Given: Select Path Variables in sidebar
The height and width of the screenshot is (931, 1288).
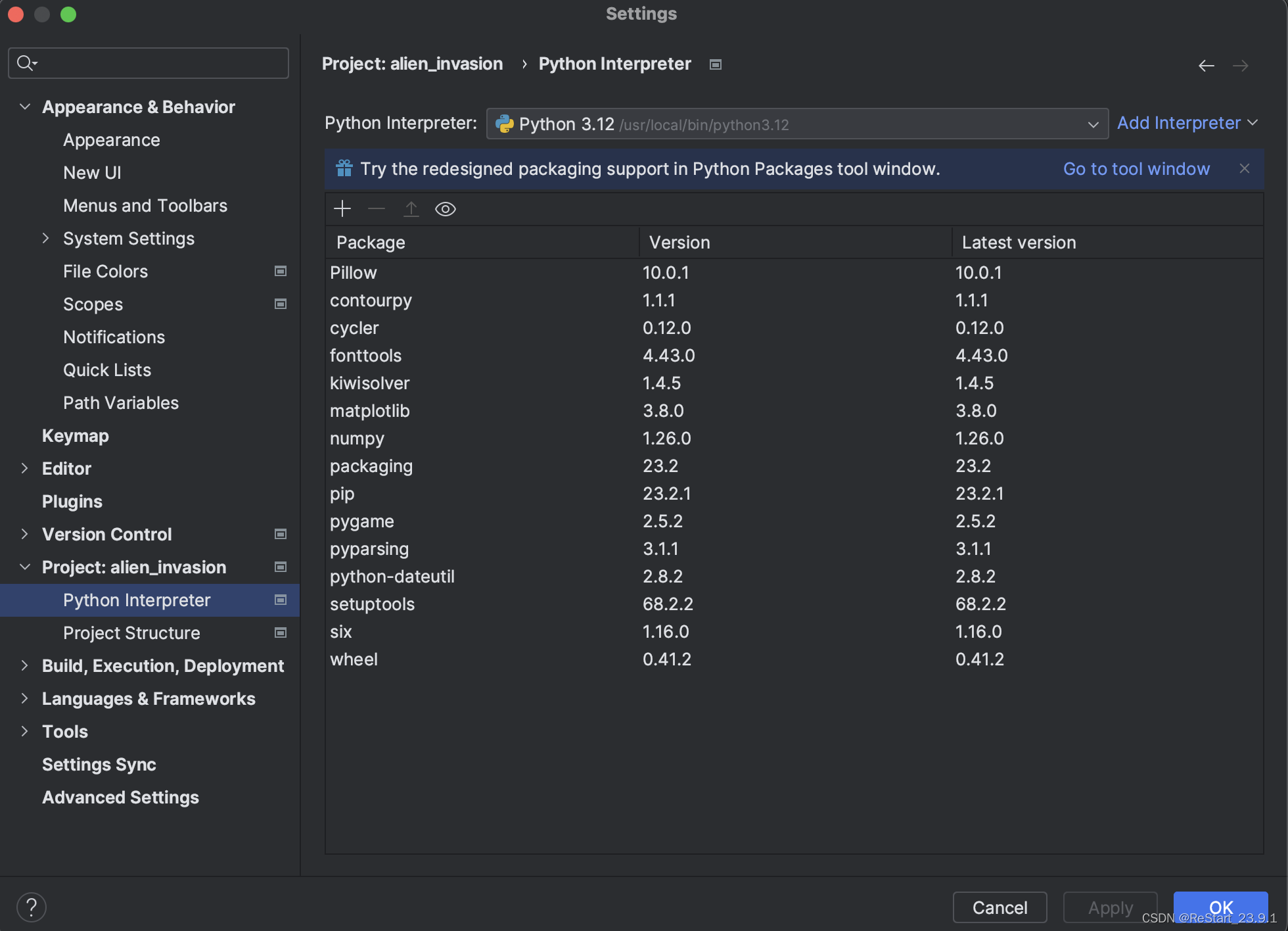Looking at the screenshot, I should [121, 403].
